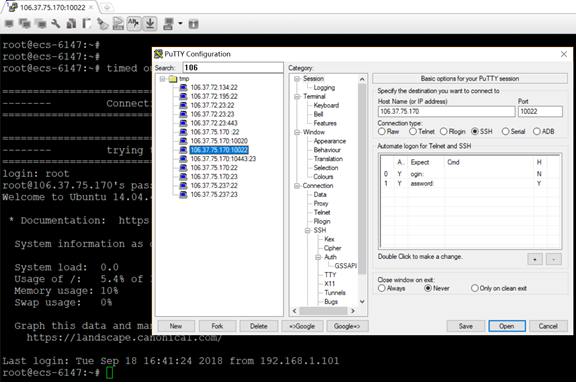
Task: Click the session log icon in toolbar
Action: [118, 24]
